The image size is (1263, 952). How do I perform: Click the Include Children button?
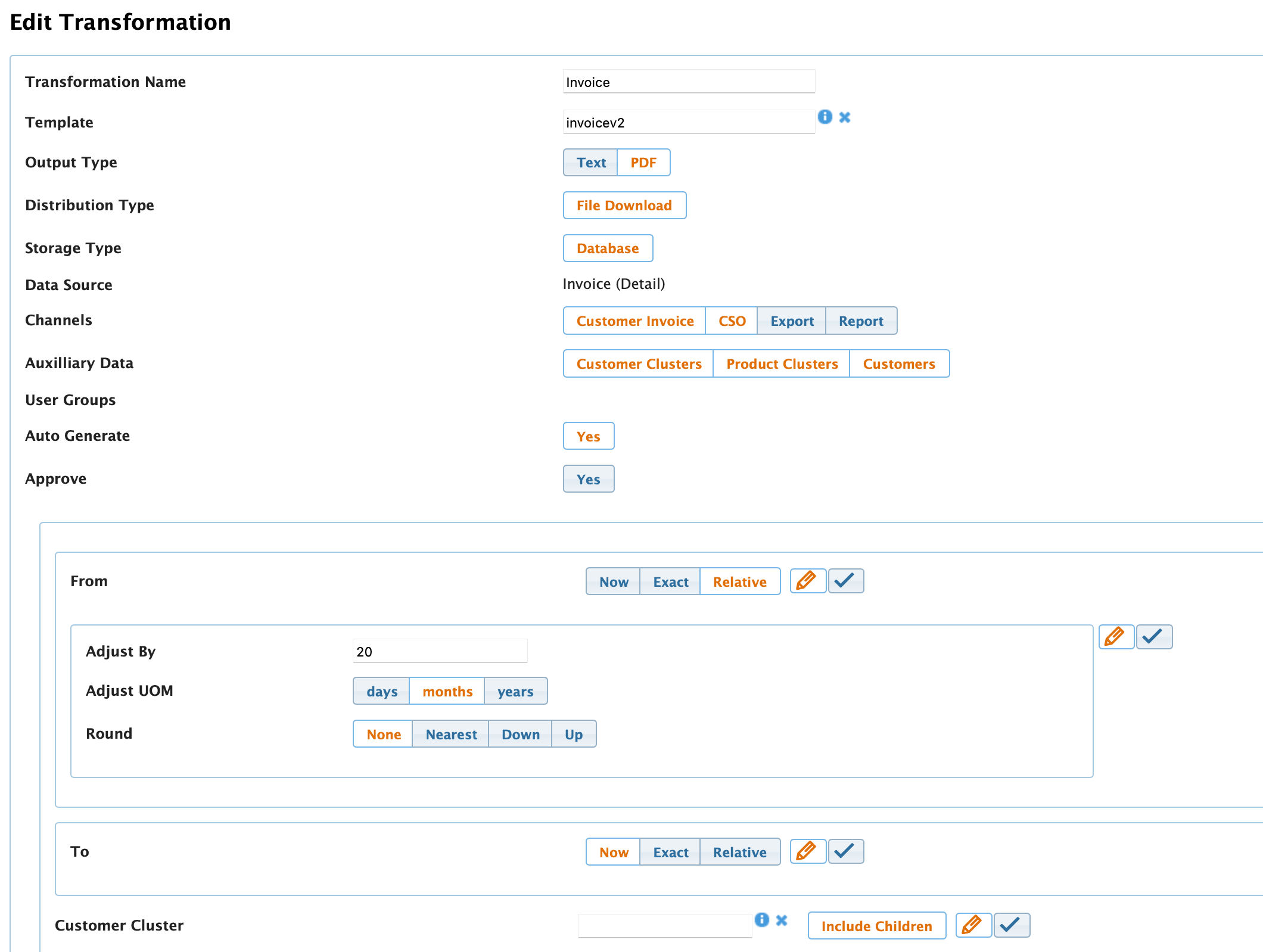(876, 926)
